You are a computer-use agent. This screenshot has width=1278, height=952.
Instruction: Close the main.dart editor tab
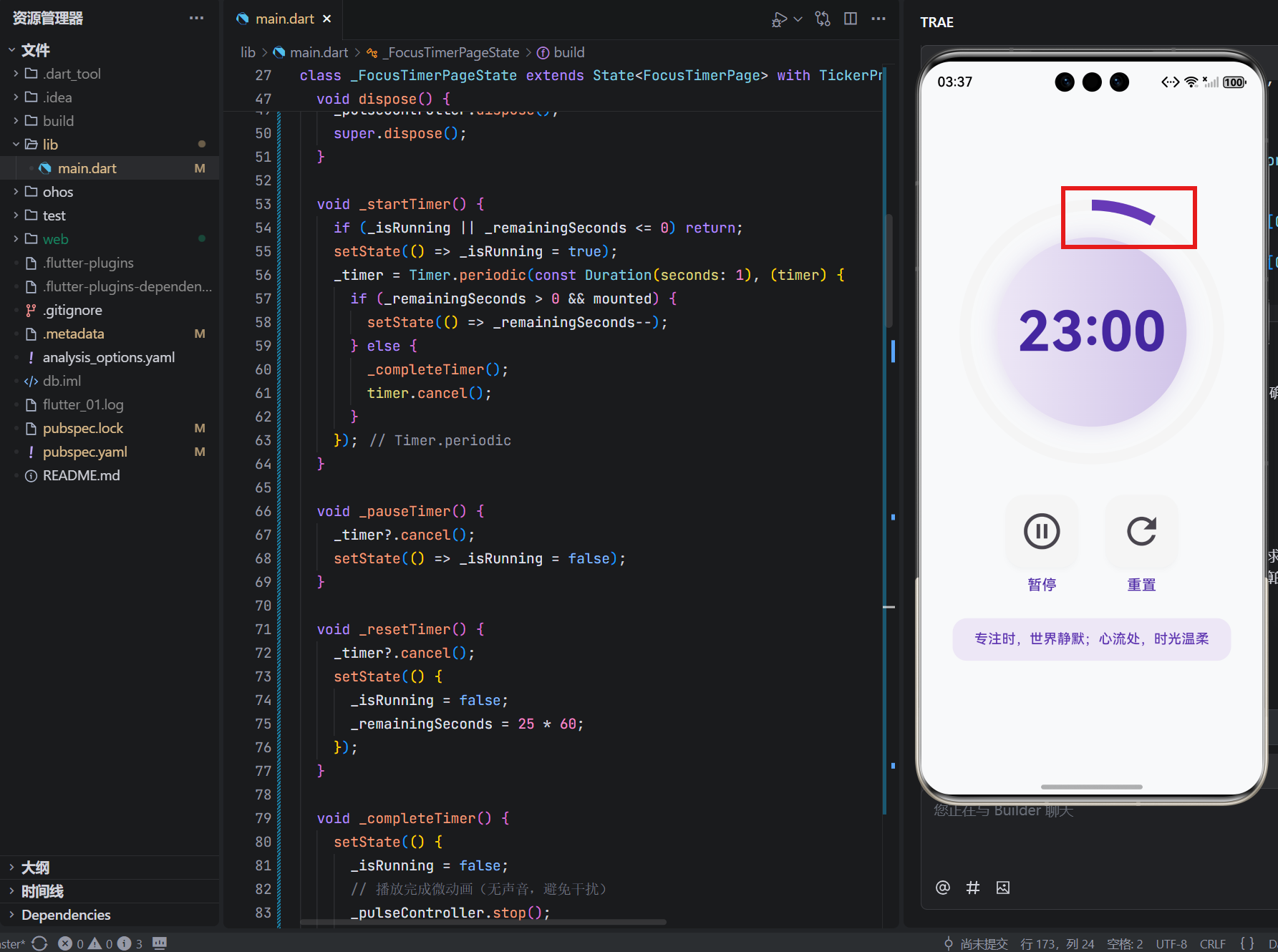click(x=326, y=19)
